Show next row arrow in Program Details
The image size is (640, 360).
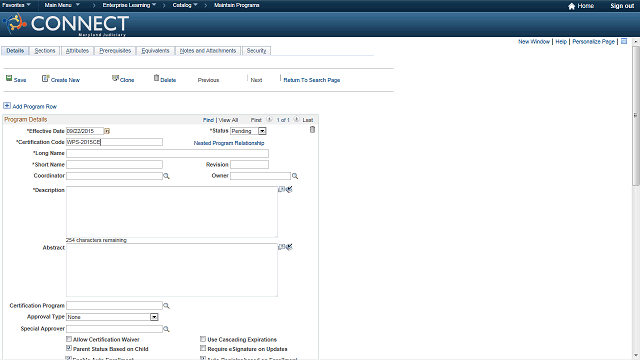coord(296,119)
